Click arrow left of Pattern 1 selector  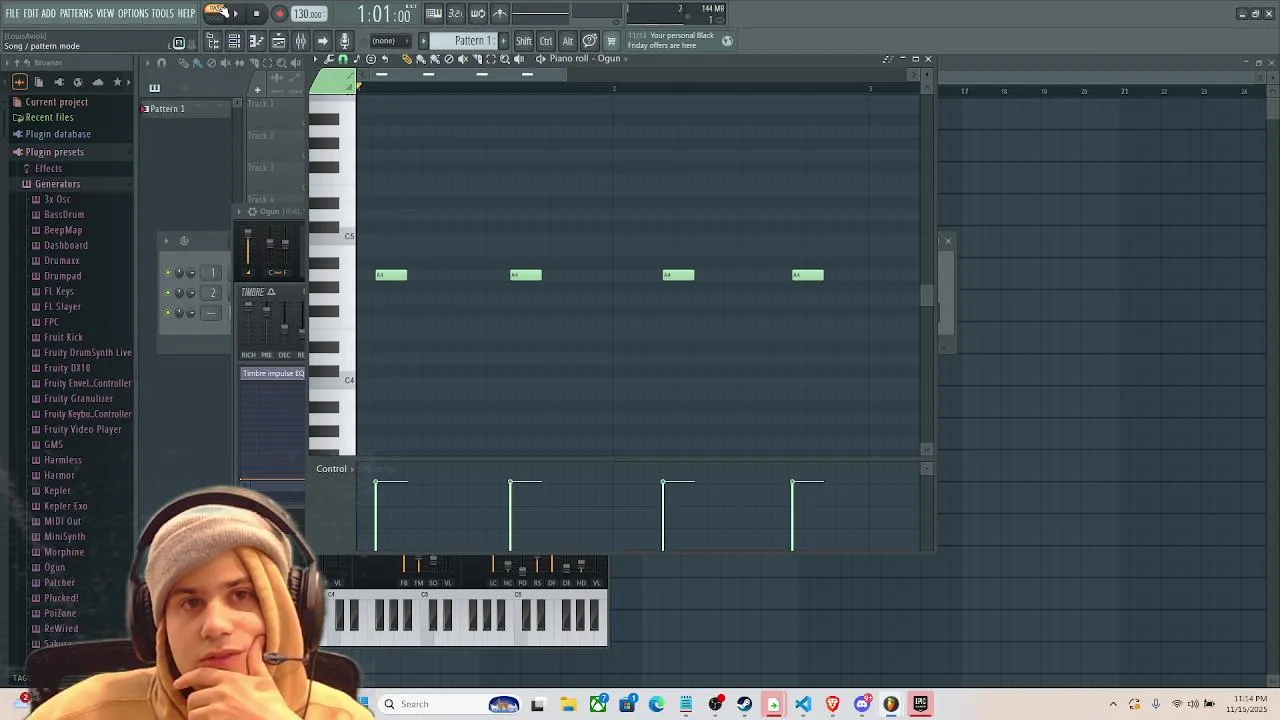(424, 41)
